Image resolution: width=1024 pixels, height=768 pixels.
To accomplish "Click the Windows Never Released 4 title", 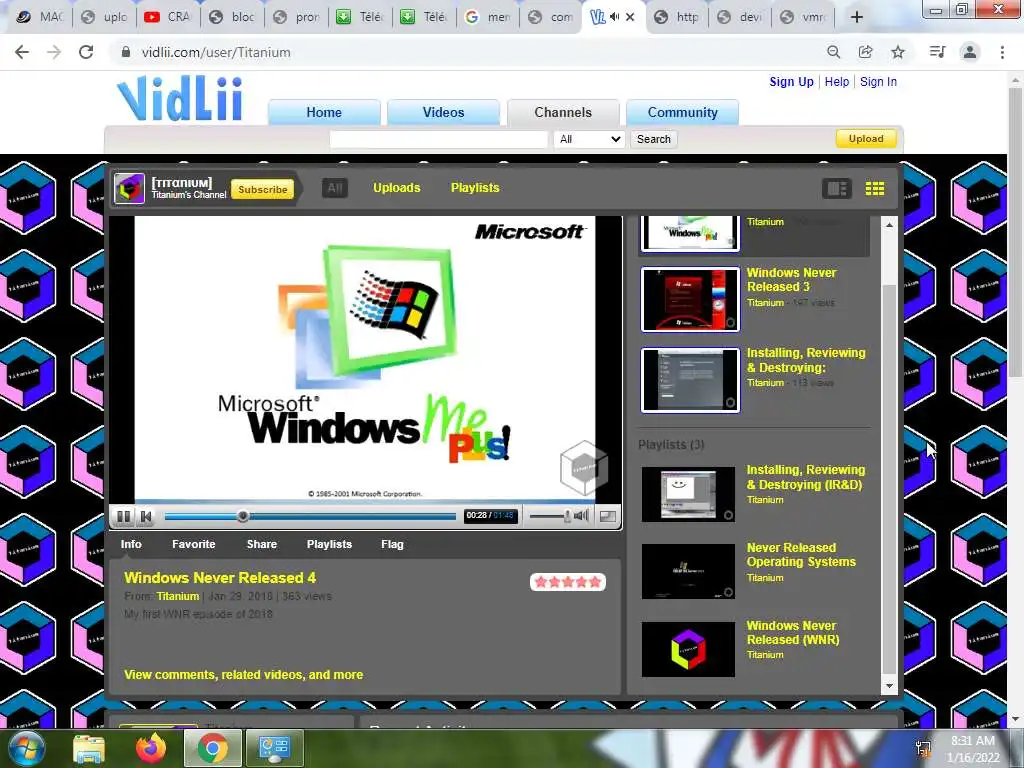I will pos(220,578).
